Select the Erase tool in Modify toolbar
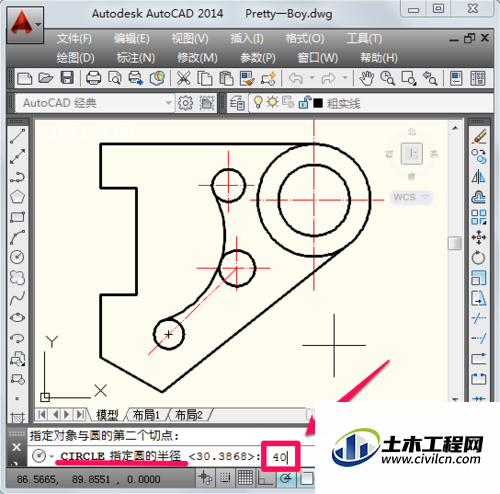The height and width of the screenshot is (494, 500). 479,136
